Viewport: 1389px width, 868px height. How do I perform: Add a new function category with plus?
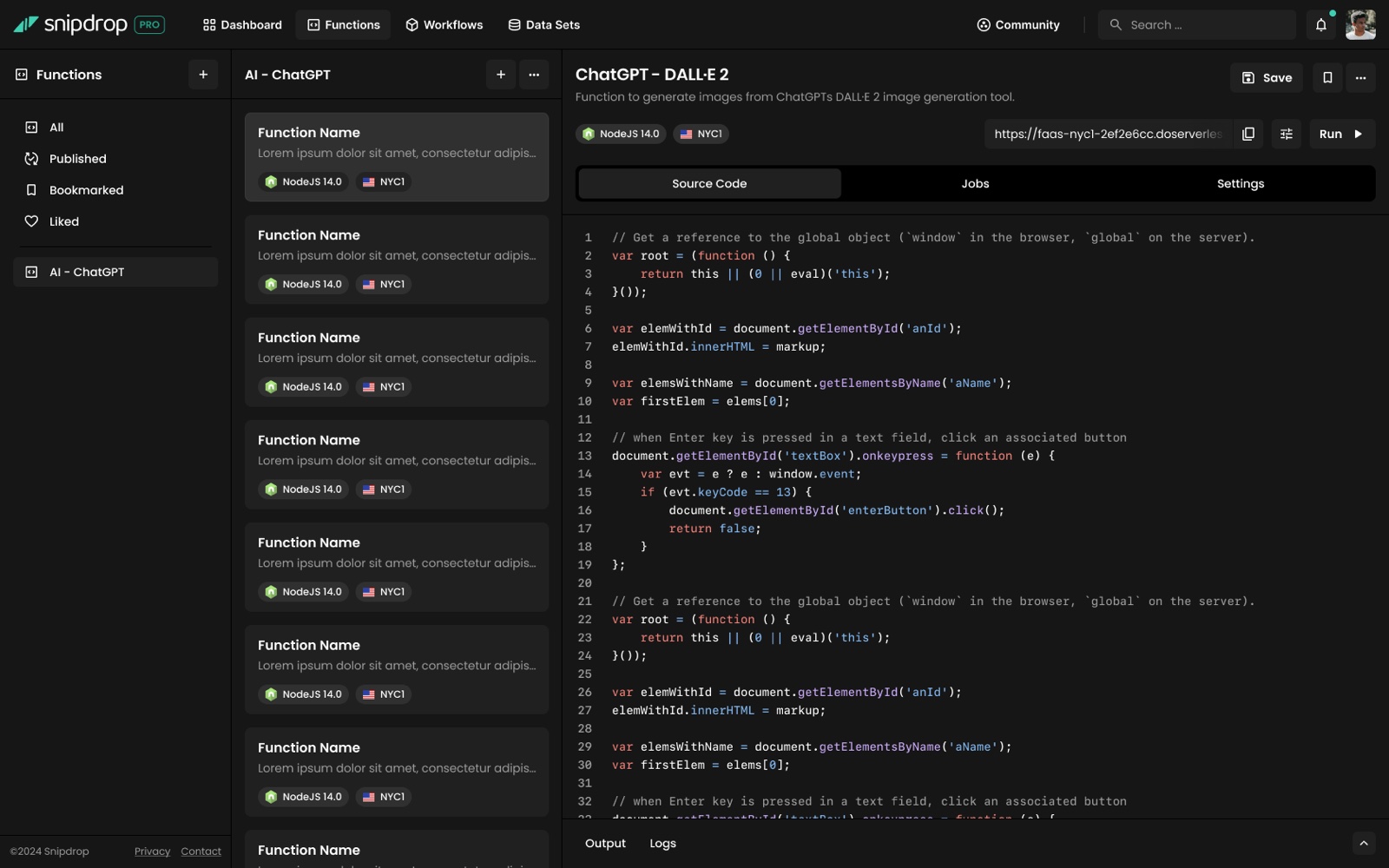(x=203, y=75)
